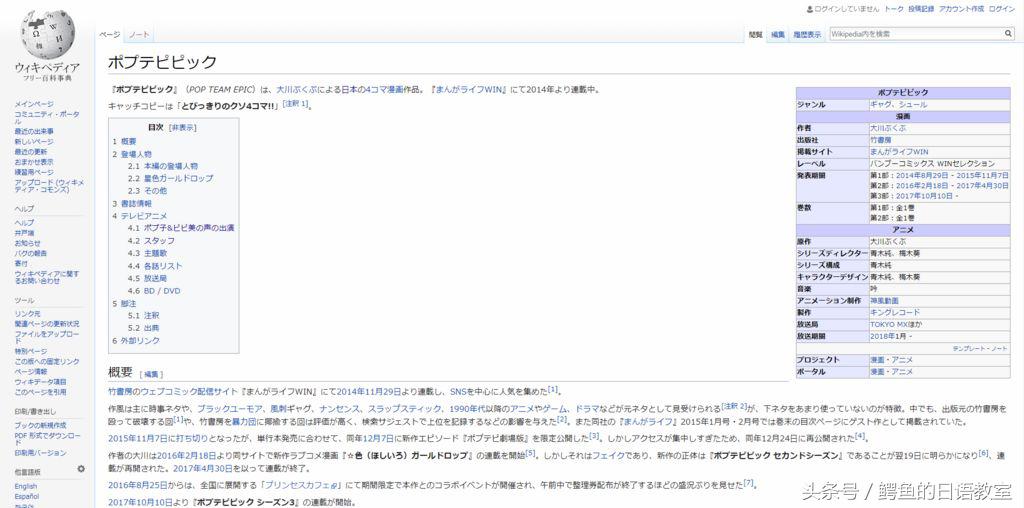Open シュール genre link in infobox
The image size is (1024, 508).
tap(913, 104)
